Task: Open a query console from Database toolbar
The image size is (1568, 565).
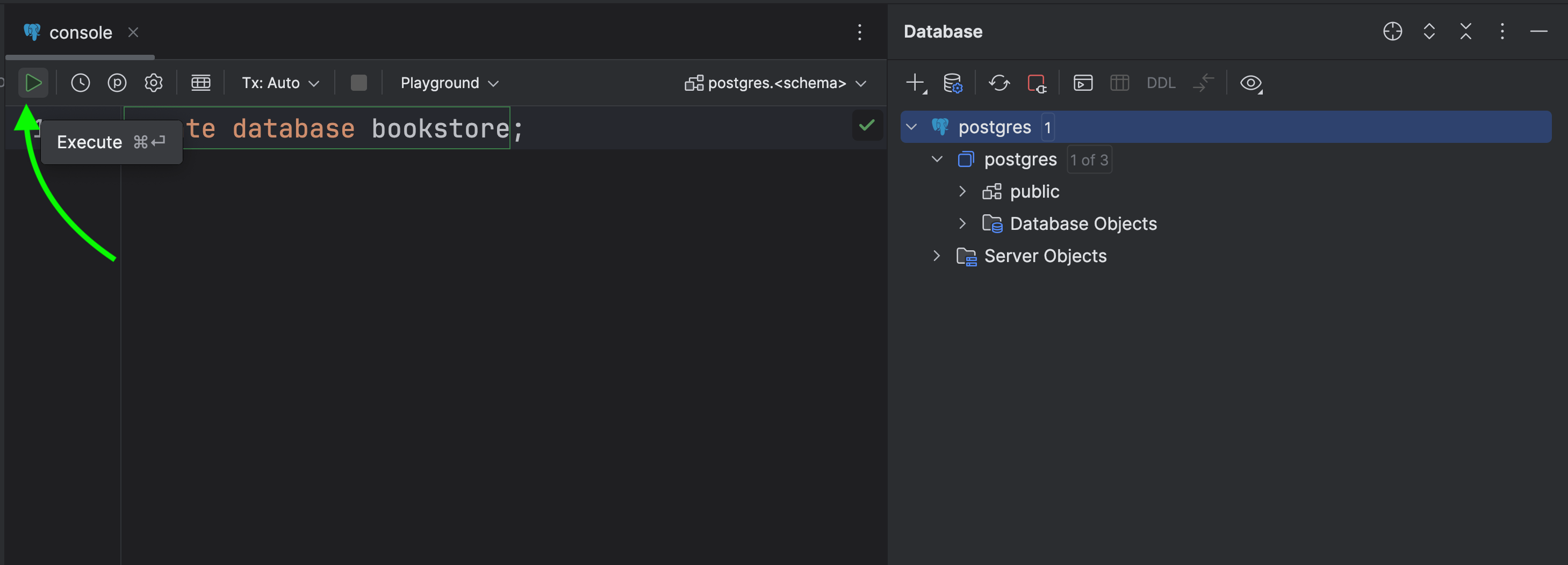Action: (x=1083, y=83)
